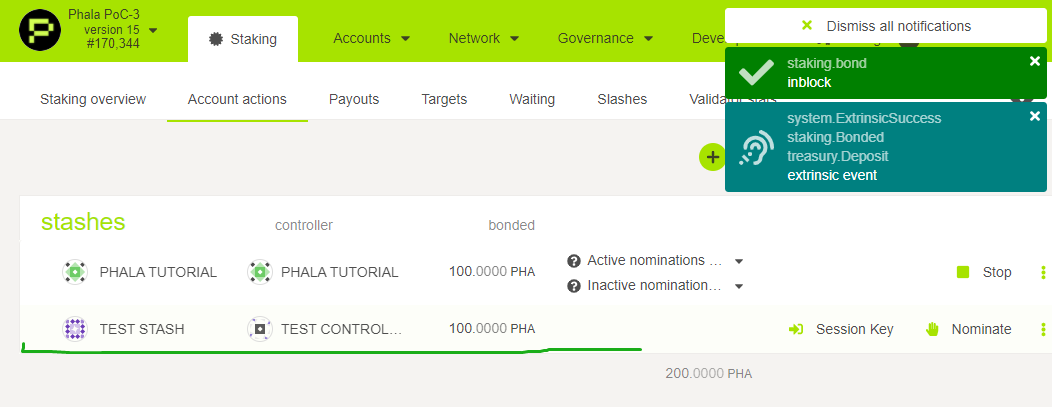Image resolution: width=1052 pixels, height=407 pixels.
Task: Open the Phala PoC-3 chain selector
Action: pyautogui.click(x=153, y=30)
